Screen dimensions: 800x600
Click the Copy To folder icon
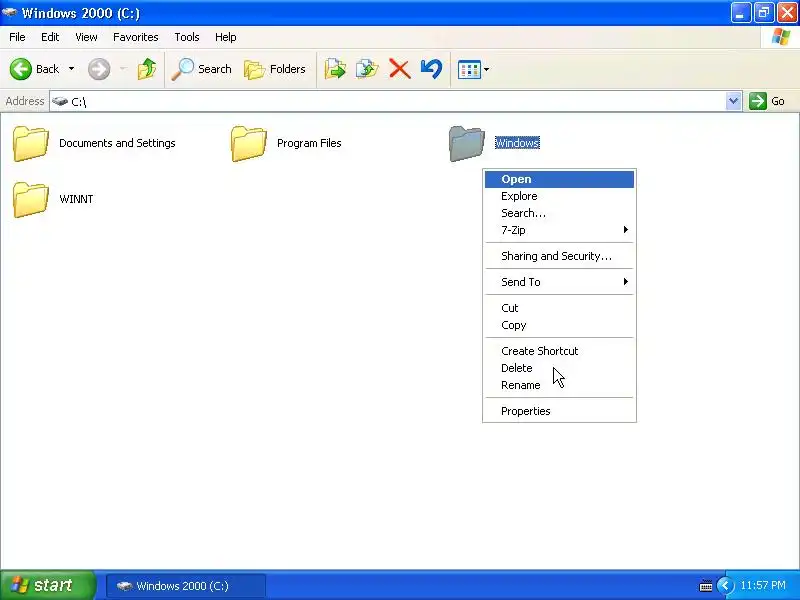point(367,69)
